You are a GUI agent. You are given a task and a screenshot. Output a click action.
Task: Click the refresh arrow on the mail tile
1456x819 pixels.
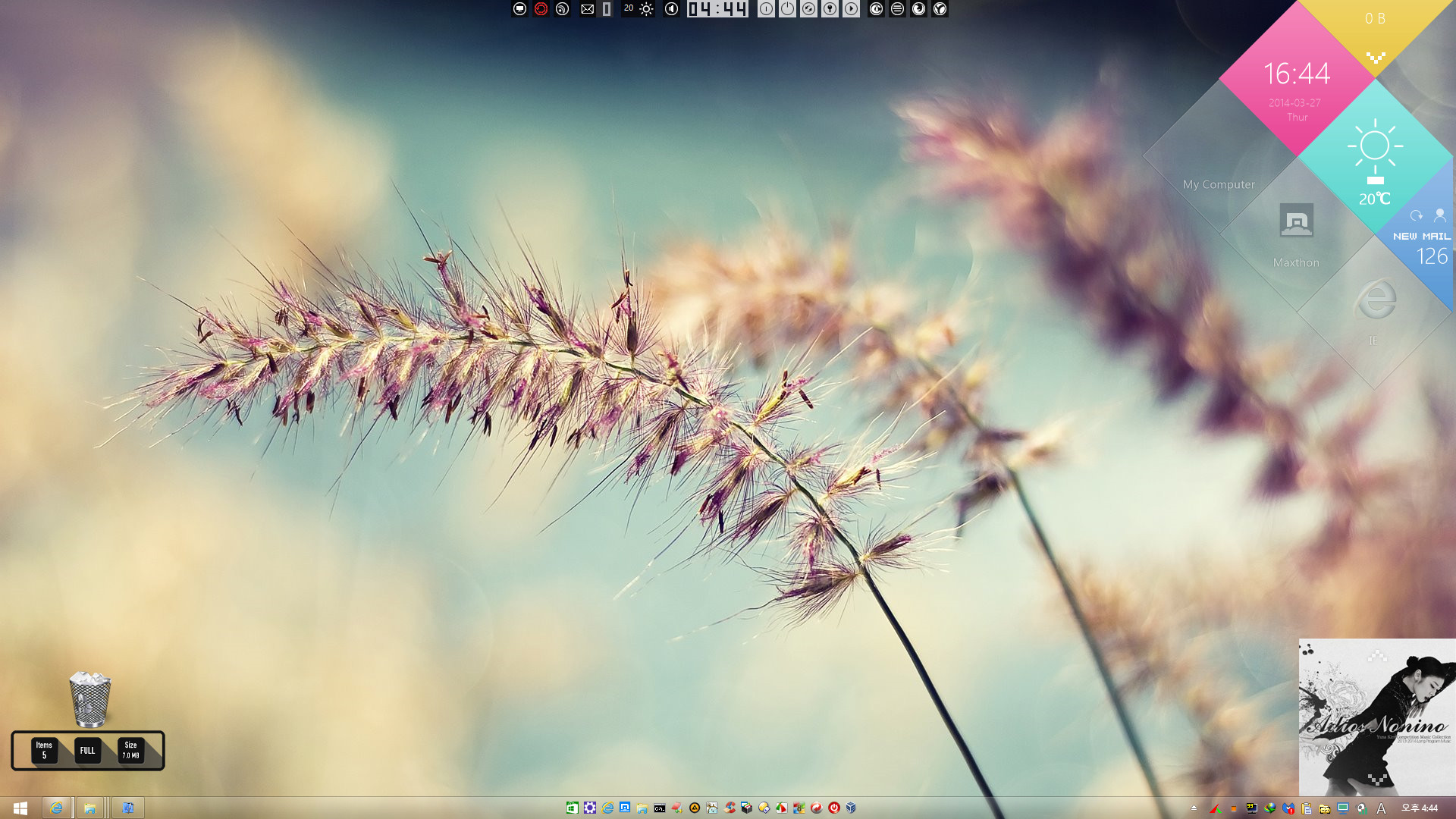coord(1416,216)
